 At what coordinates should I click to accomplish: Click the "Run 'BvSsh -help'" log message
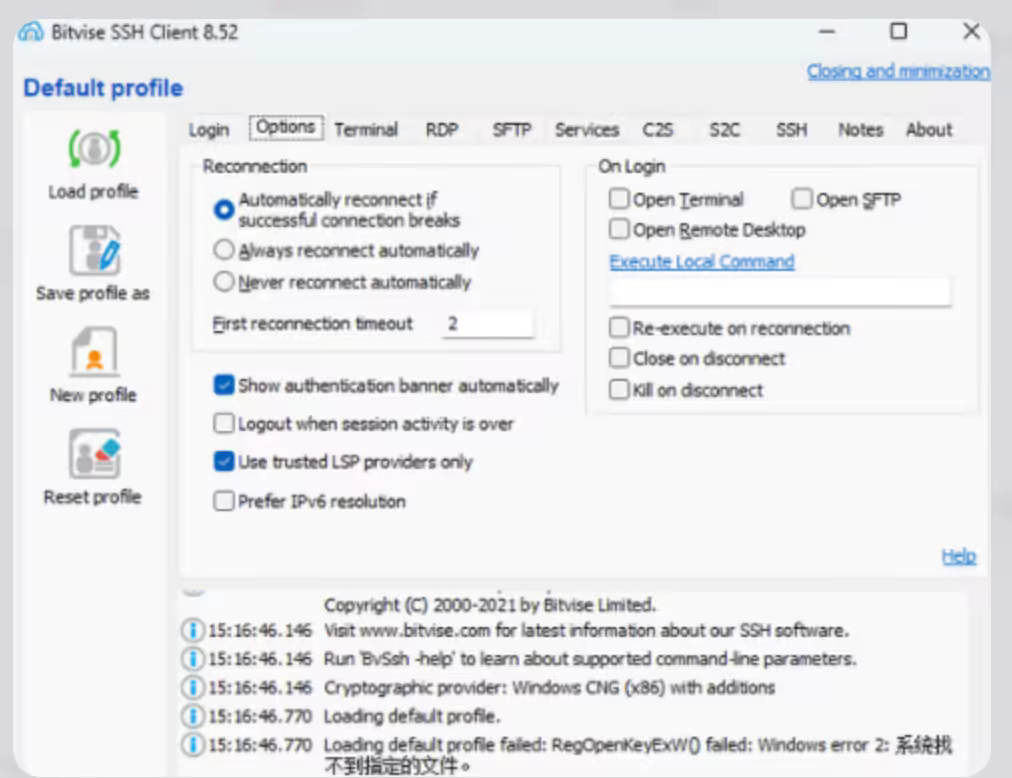point(590,659)
